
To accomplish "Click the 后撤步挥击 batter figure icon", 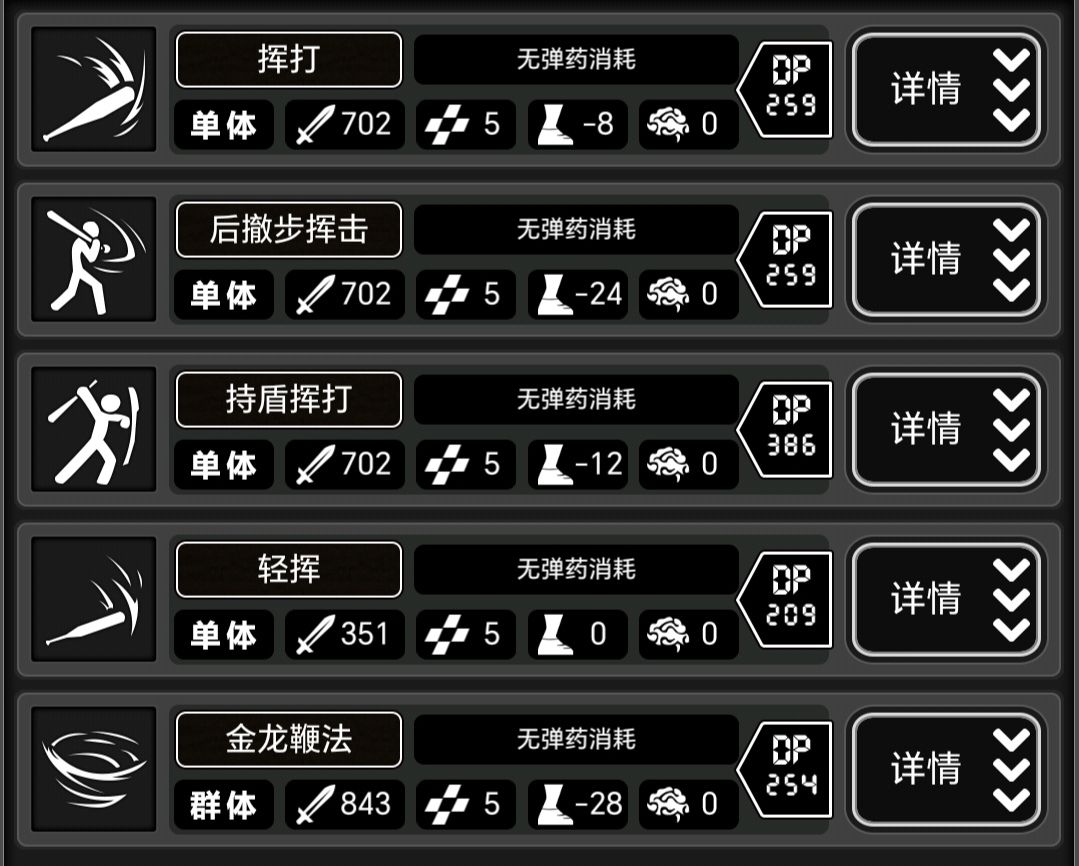I will (94, 260).
